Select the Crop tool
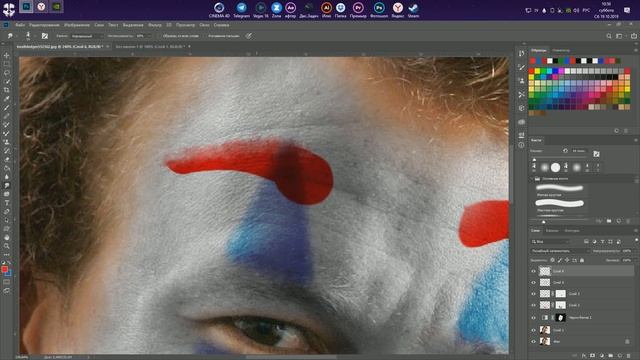Viewport: 640px width, 360px height. pos(6,90)
